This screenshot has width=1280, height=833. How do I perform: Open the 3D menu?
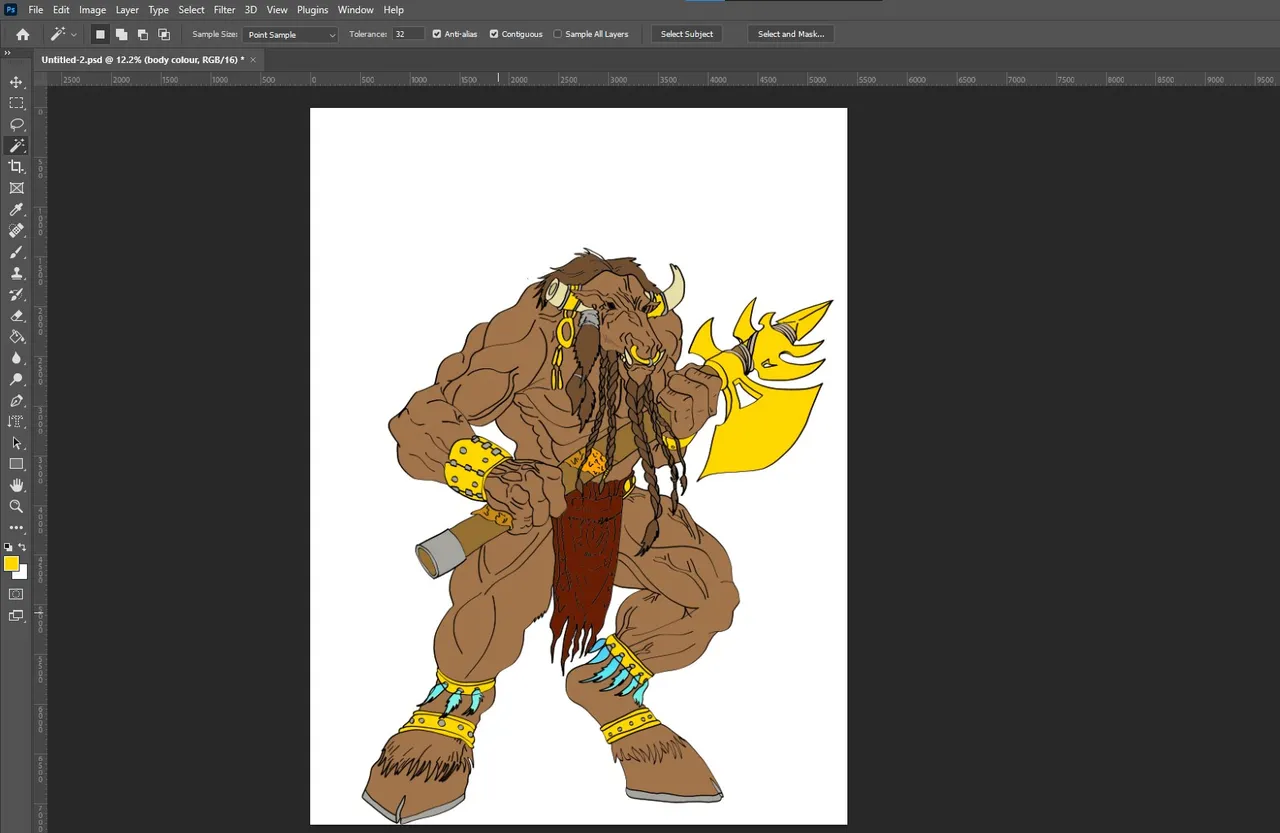[251, 10]
